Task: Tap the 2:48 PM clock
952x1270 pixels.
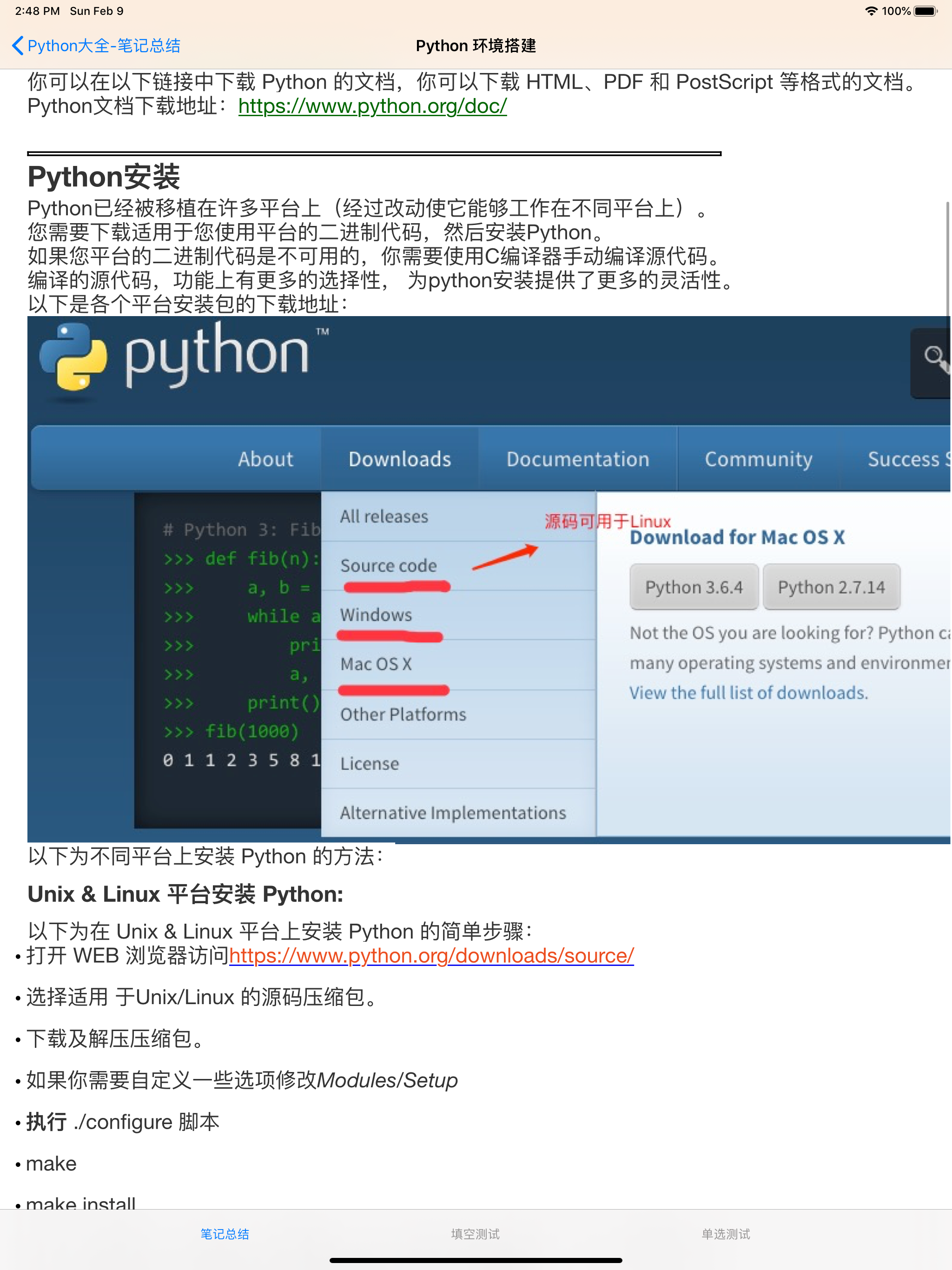Action: [37, 11]
